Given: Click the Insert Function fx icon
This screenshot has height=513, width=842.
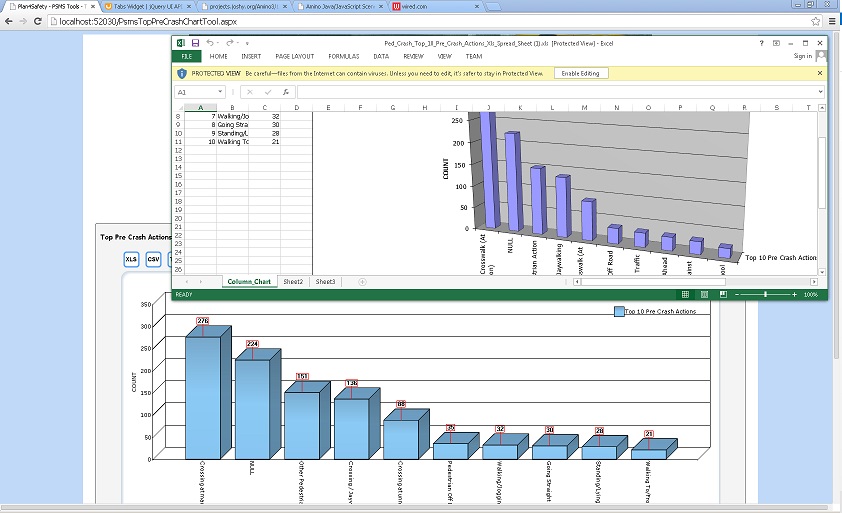Looking at the screenshot, I should [x=286, y=92].
